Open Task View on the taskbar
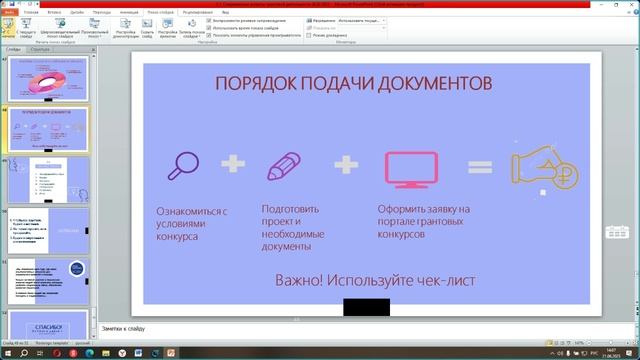 [x=40, y=353]
